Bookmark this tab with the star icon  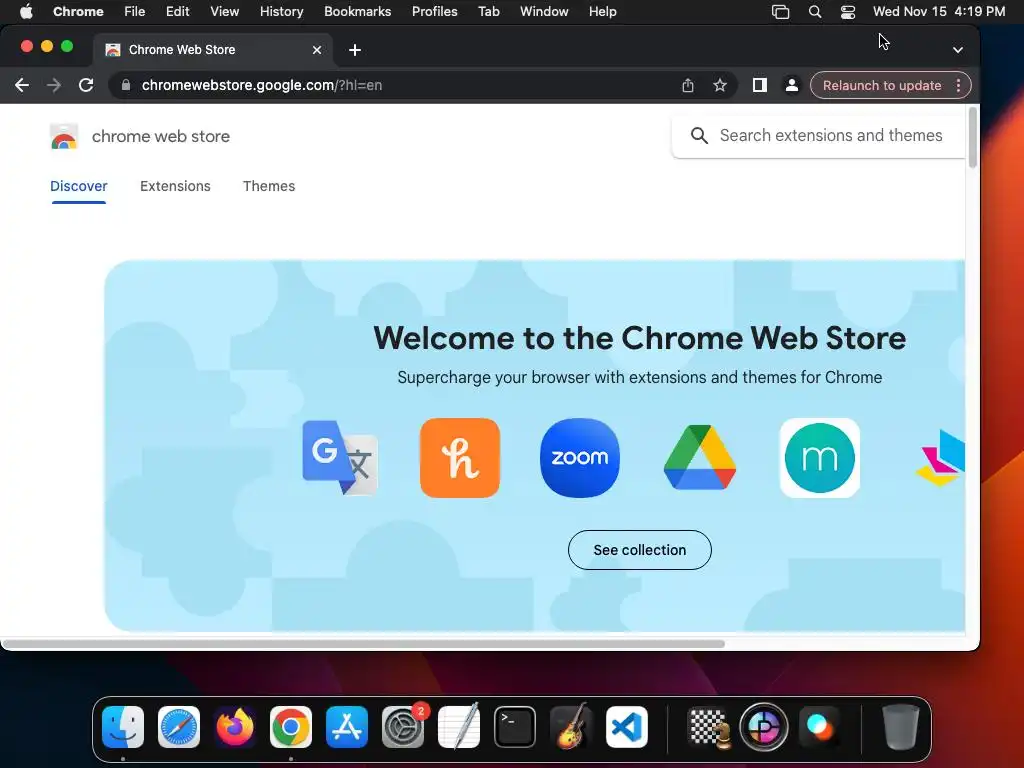tap(720, 85)
